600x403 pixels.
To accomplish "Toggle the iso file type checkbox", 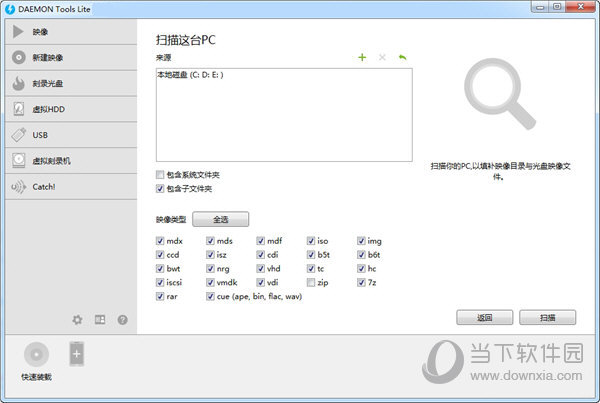I will (311, 241).
